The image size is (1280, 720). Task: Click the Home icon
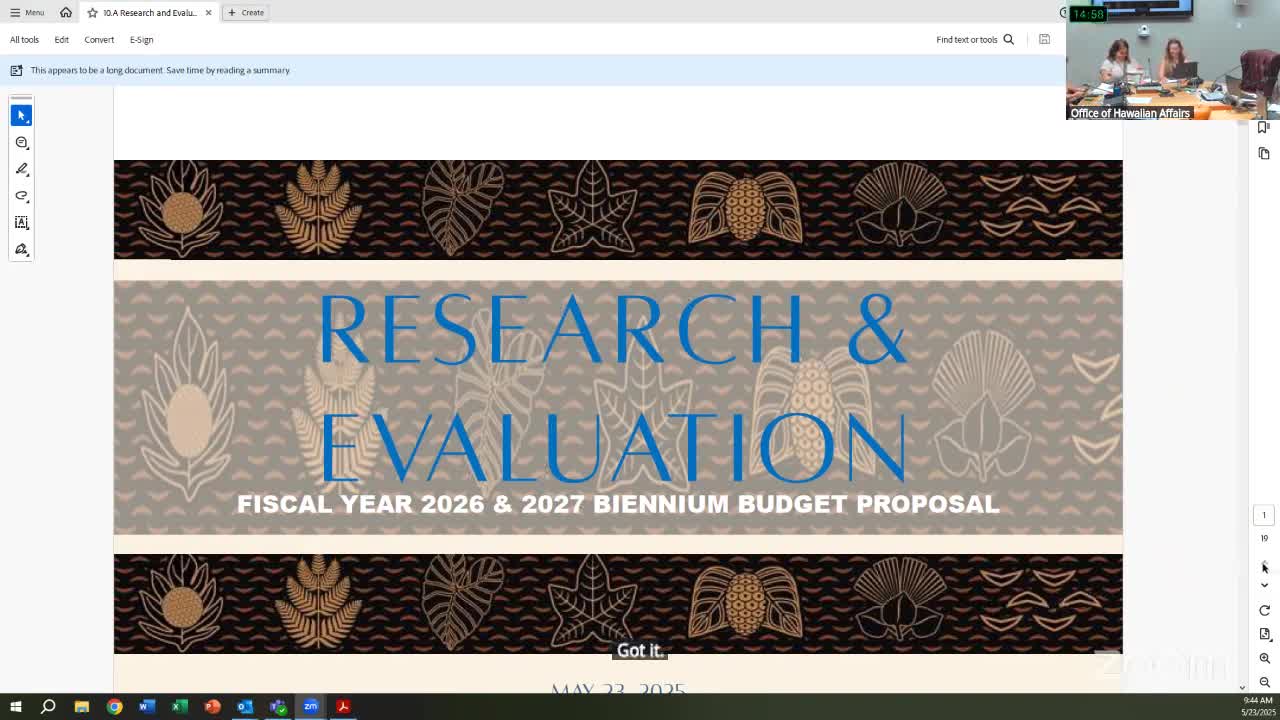[x=66, y=12]
